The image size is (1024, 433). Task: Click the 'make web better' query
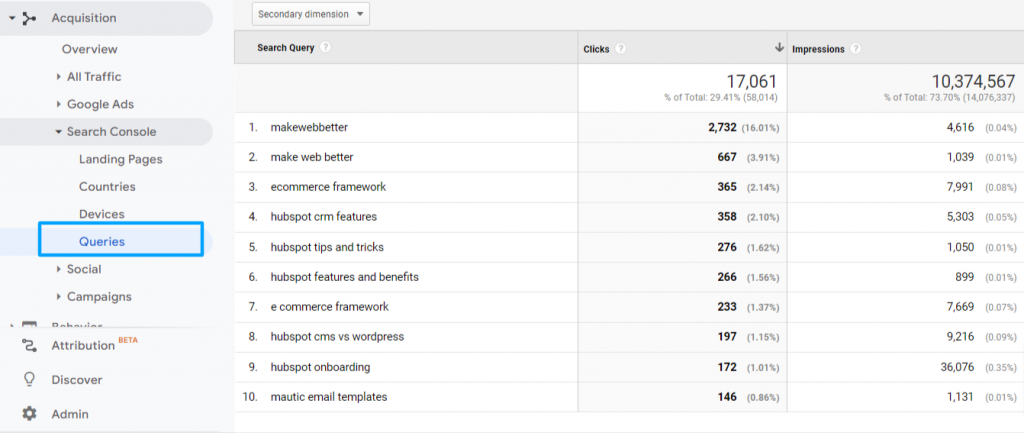click(312, 157)
